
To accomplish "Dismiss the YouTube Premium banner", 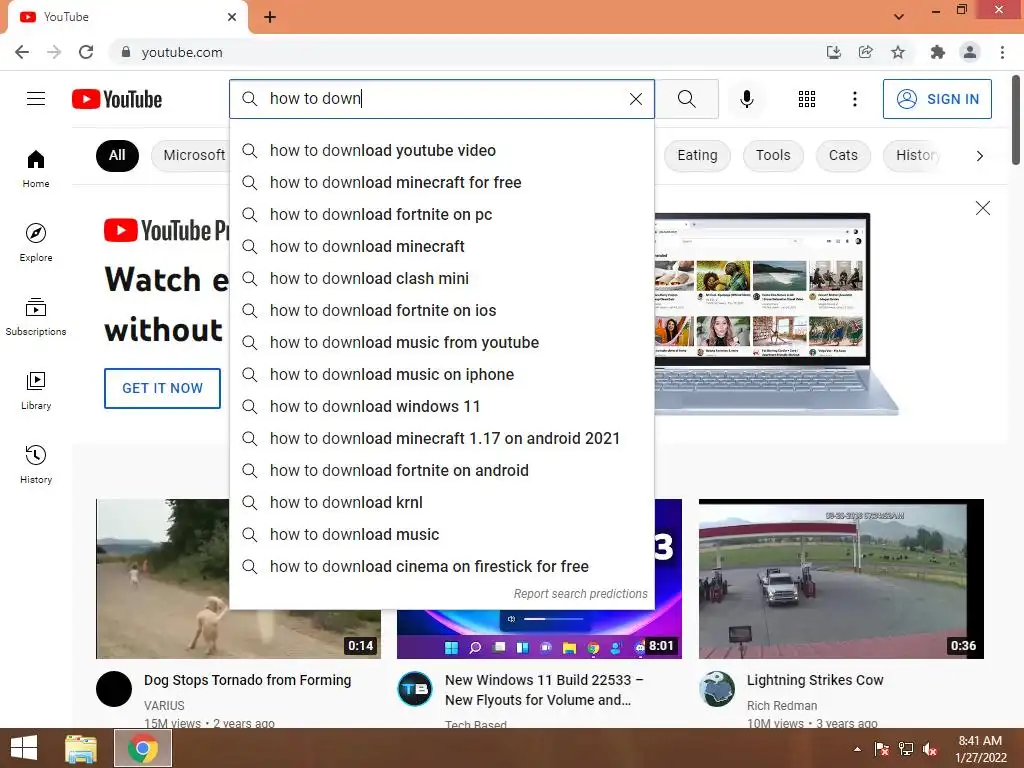I will [982, 208].
